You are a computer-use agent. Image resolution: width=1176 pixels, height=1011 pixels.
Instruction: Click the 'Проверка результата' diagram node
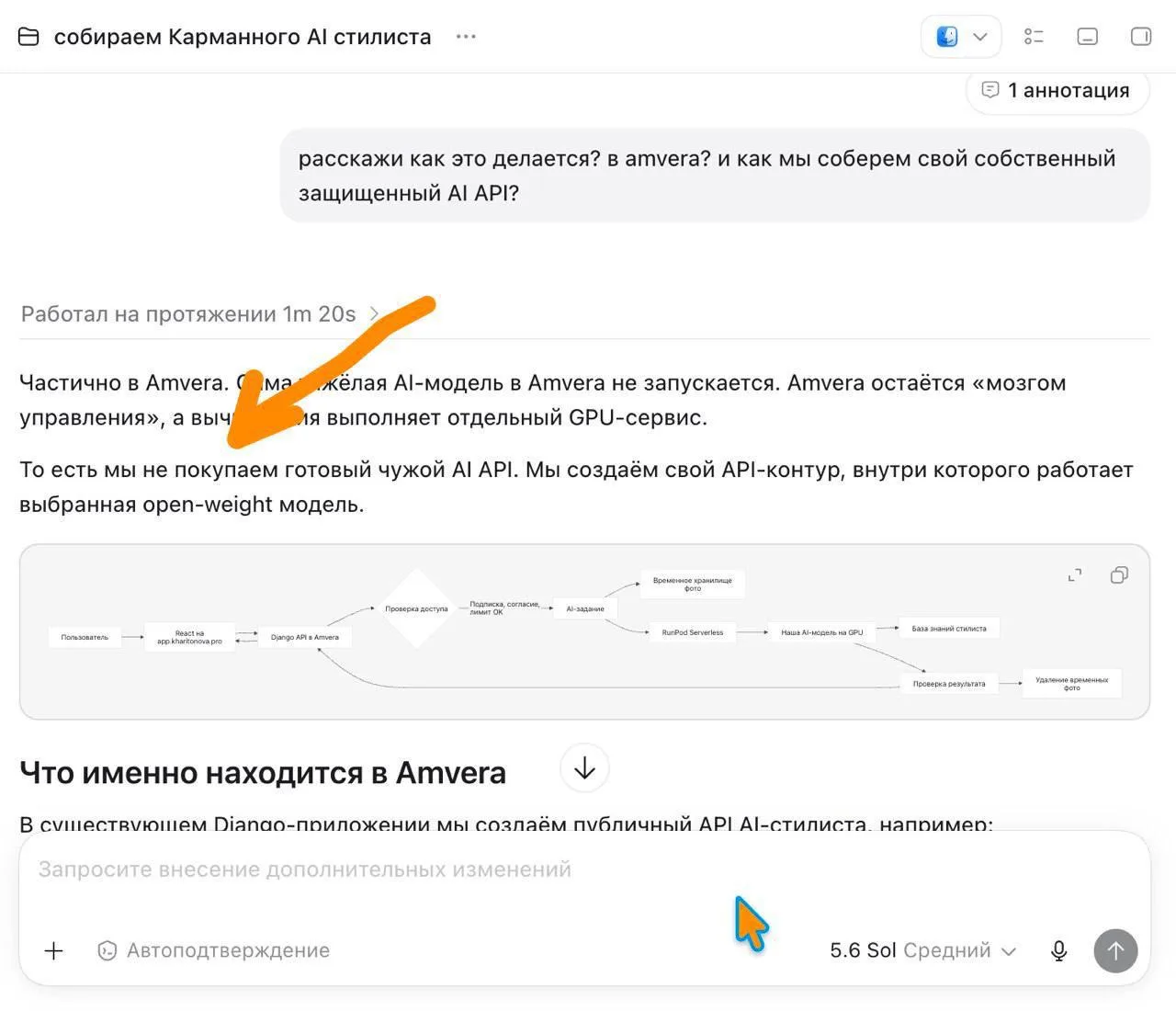pyautogui.click(x=949, y=684)
